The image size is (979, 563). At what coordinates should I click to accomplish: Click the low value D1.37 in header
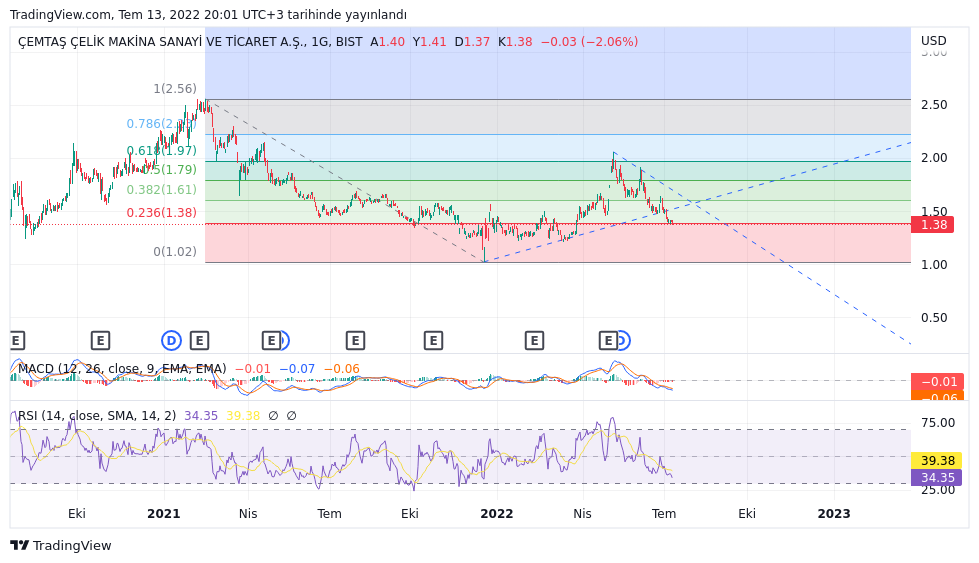(472, 42)
